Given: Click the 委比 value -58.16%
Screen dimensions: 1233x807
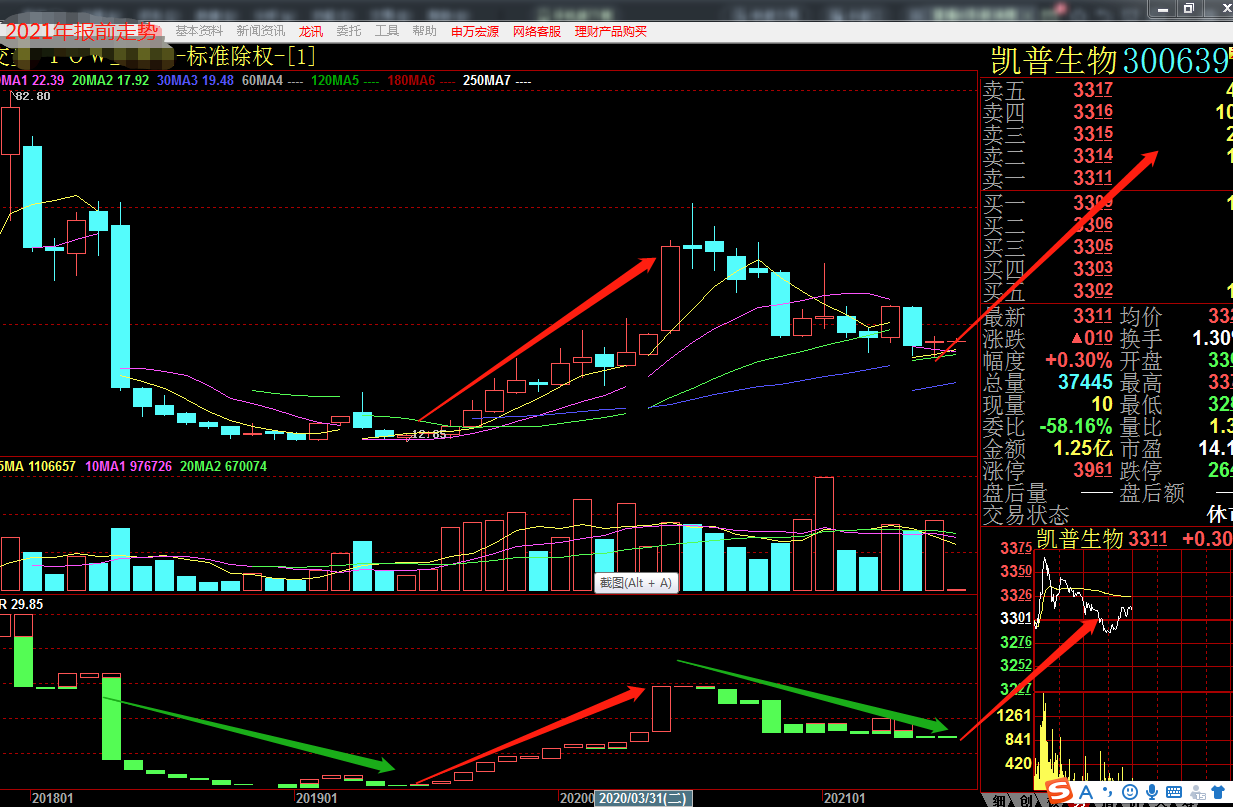Looking at the screenshot, I should (x=1076, y=427).
